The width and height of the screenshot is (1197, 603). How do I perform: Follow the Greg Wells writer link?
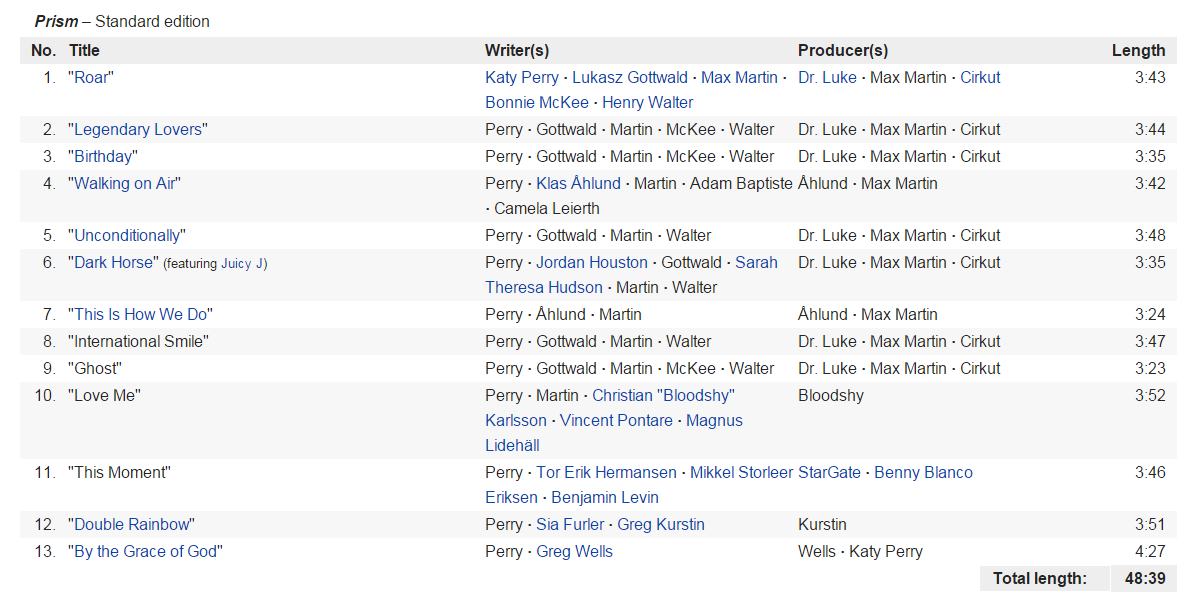574,551
